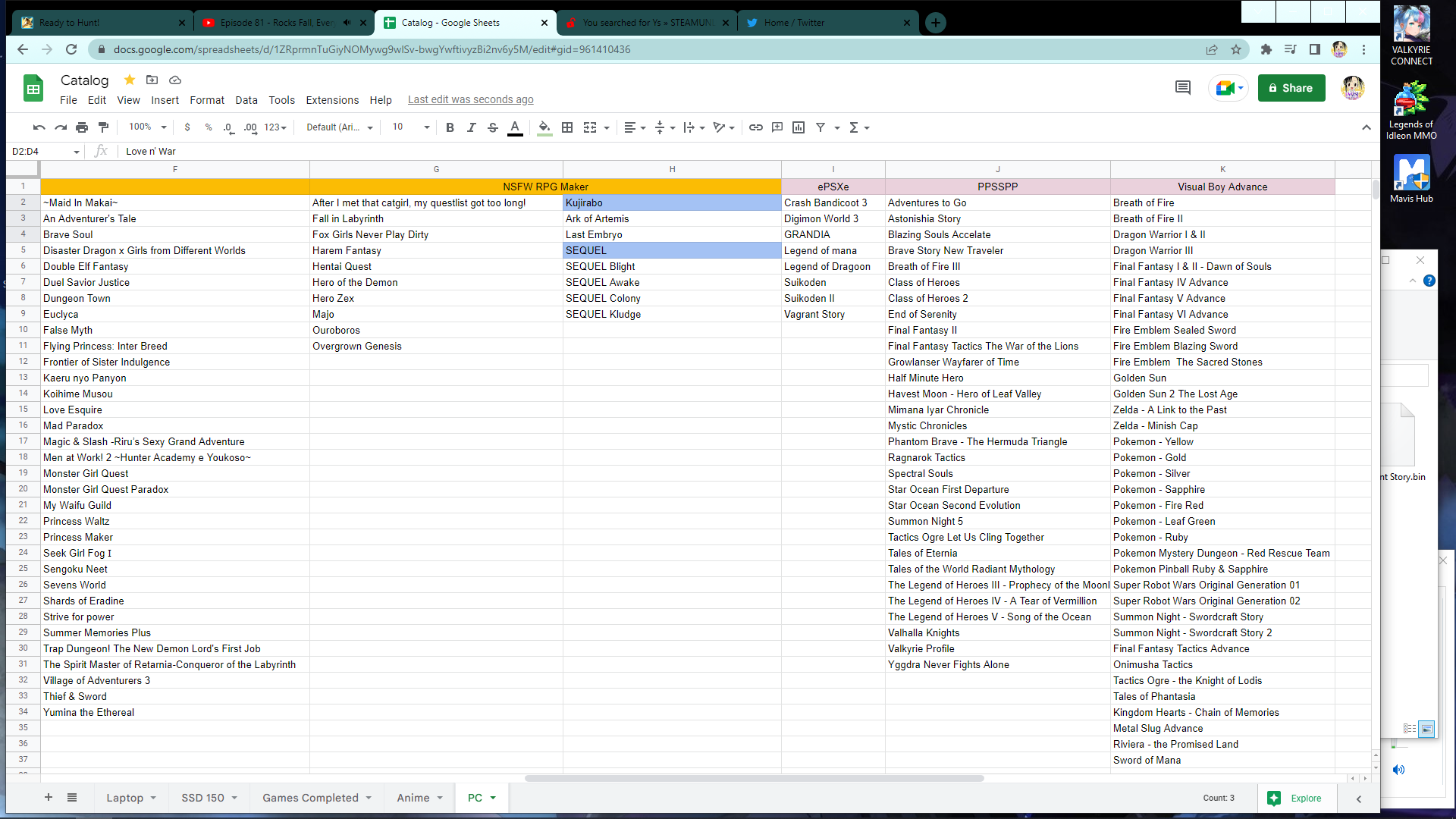The image size is (1456, 819).
Task: Click the green Share button
Action: [x=1291, y=88]
